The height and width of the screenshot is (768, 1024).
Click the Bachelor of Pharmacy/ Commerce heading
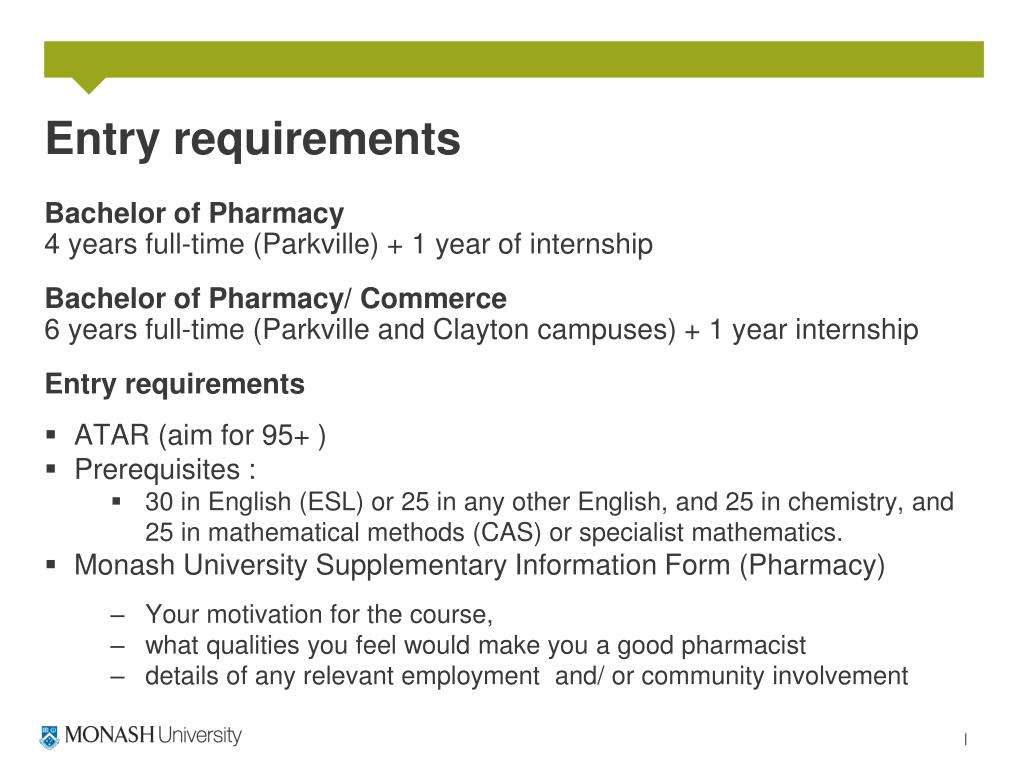pos(276,298)
